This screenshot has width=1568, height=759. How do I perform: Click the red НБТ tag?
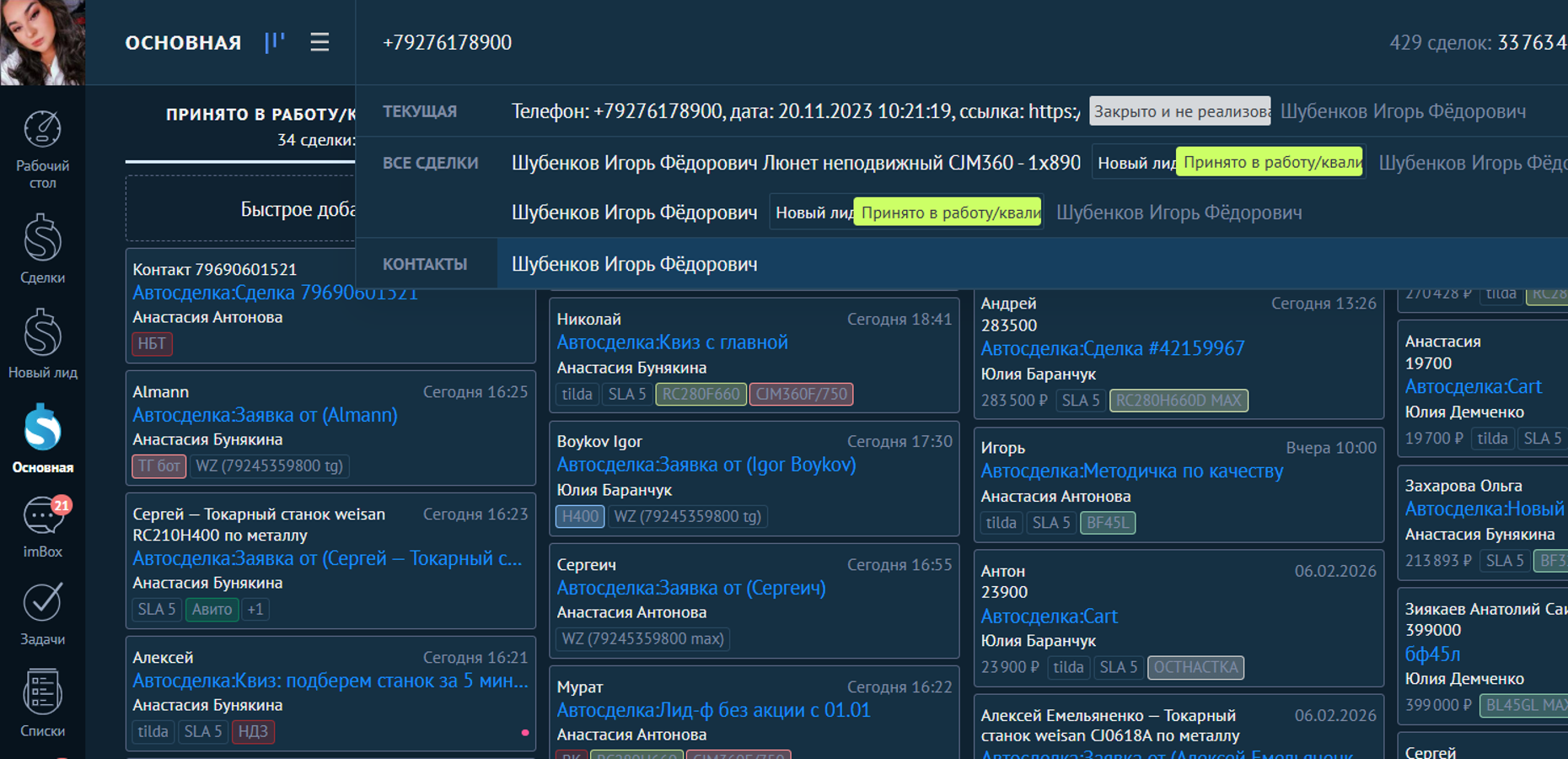pyautogui.click(x=152, y=343)
